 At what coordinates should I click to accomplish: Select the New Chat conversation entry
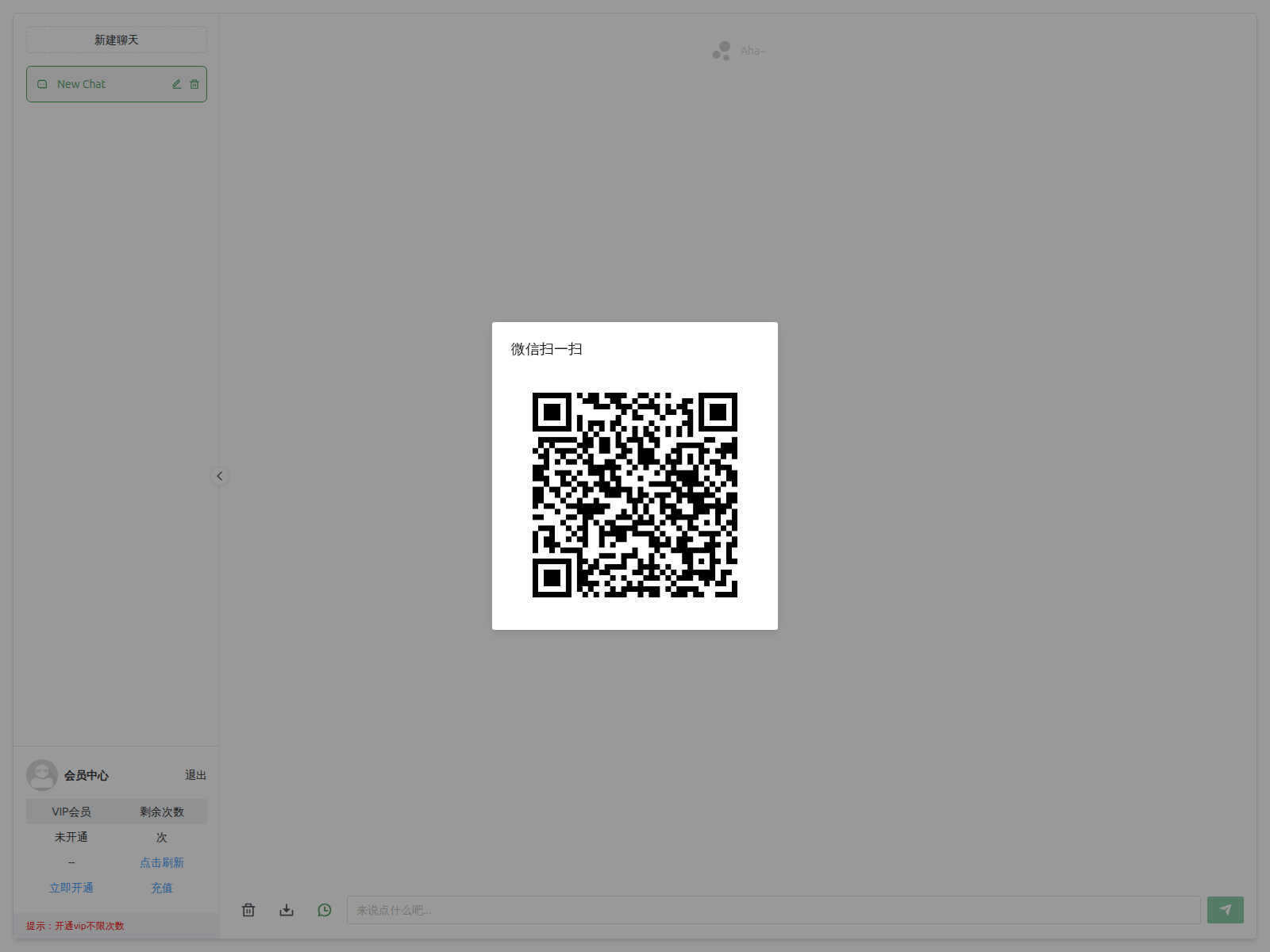click(103, 84)
